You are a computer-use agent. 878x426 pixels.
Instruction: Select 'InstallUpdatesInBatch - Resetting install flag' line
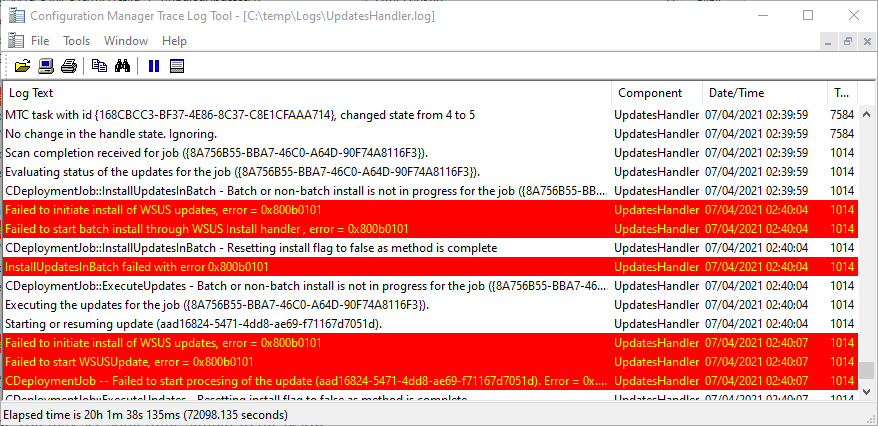click(x=430, y=248)
